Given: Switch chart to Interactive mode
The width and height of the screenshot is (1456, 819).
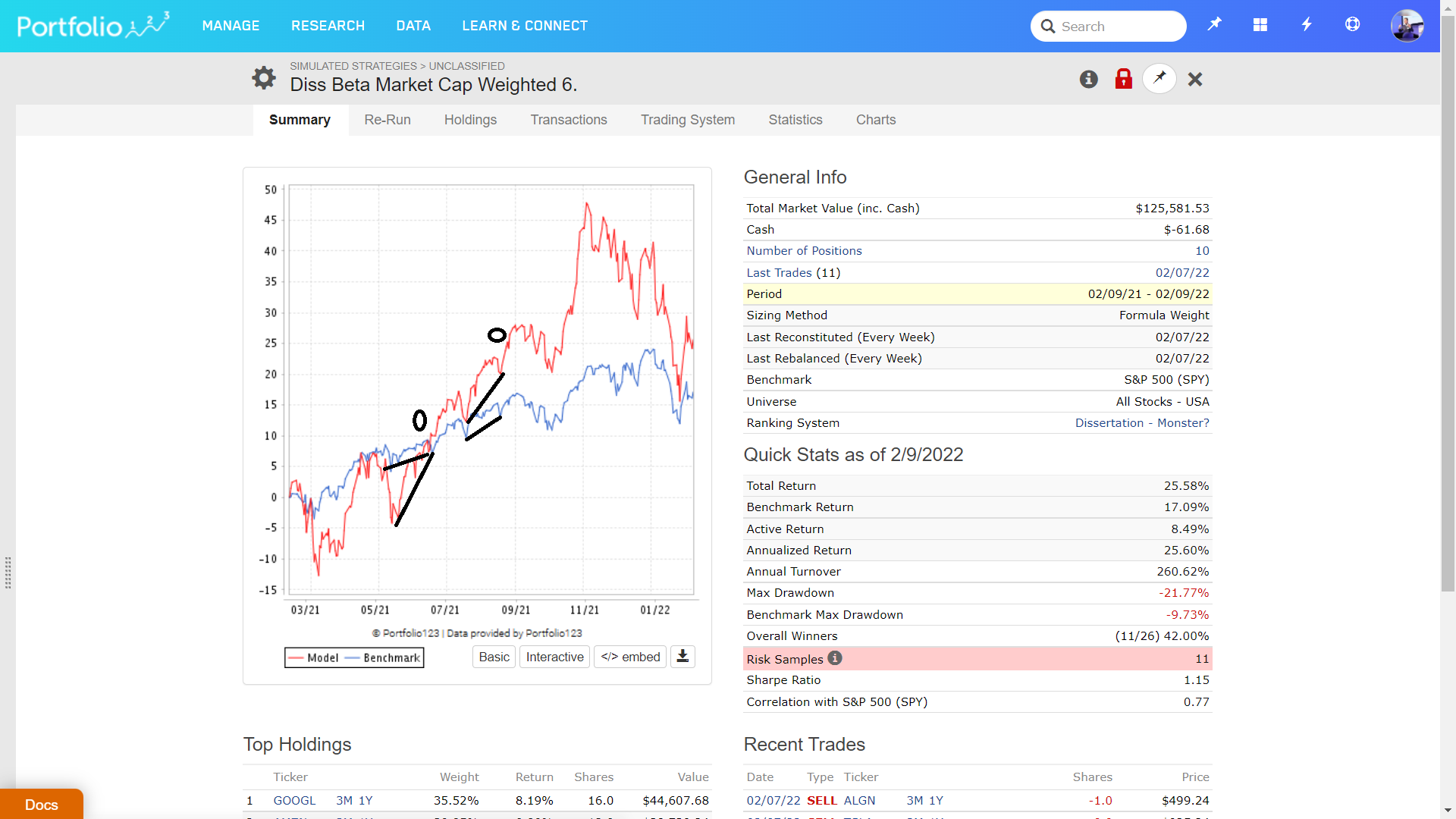Looking at the screenshot, I should tap(554, 657).
